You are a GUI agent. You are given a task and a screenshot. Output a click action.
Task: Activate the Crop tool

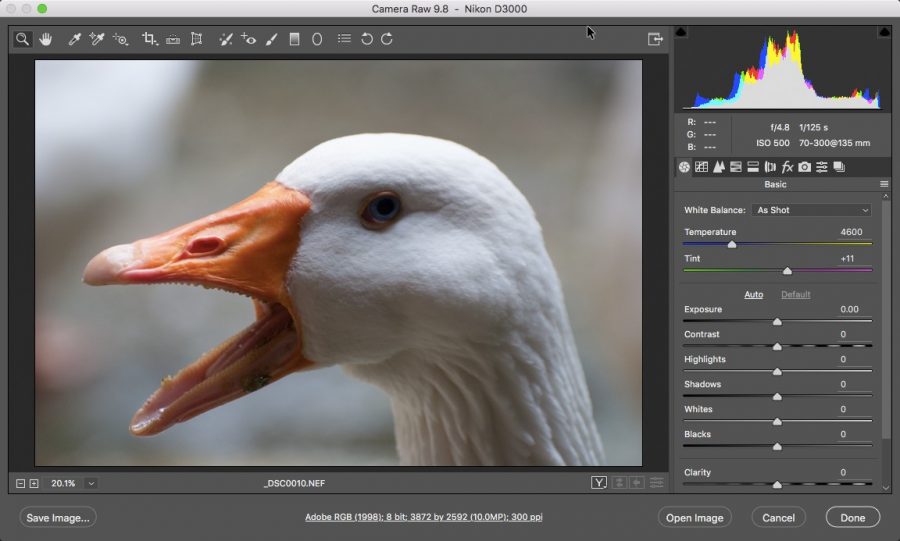(149, 39)
